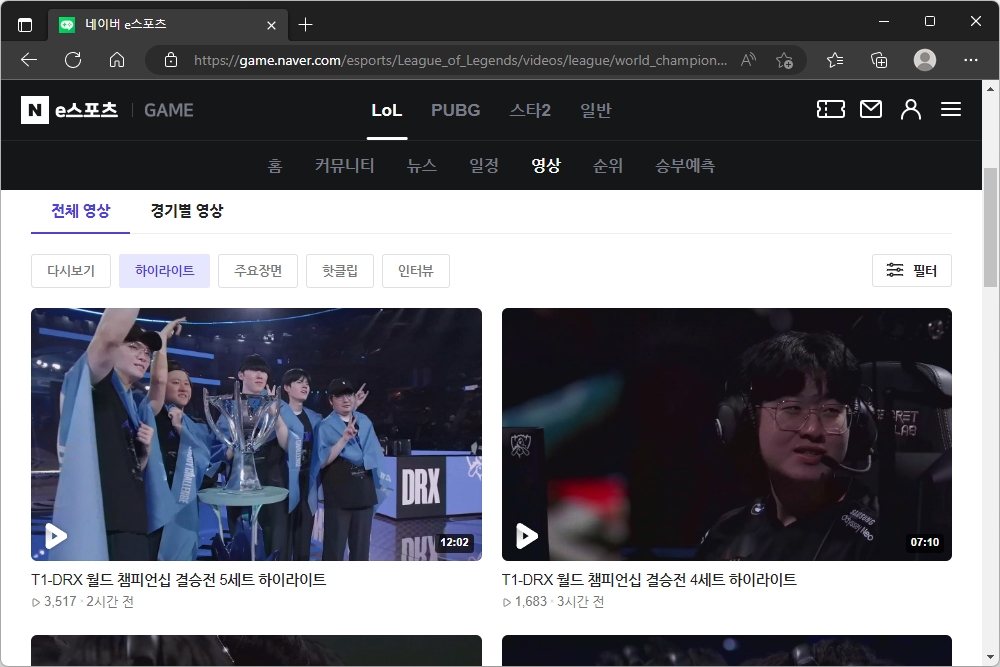The image size is (1000, 667).
Task: Go to 홈 submenu
Action: coord(274,165)
